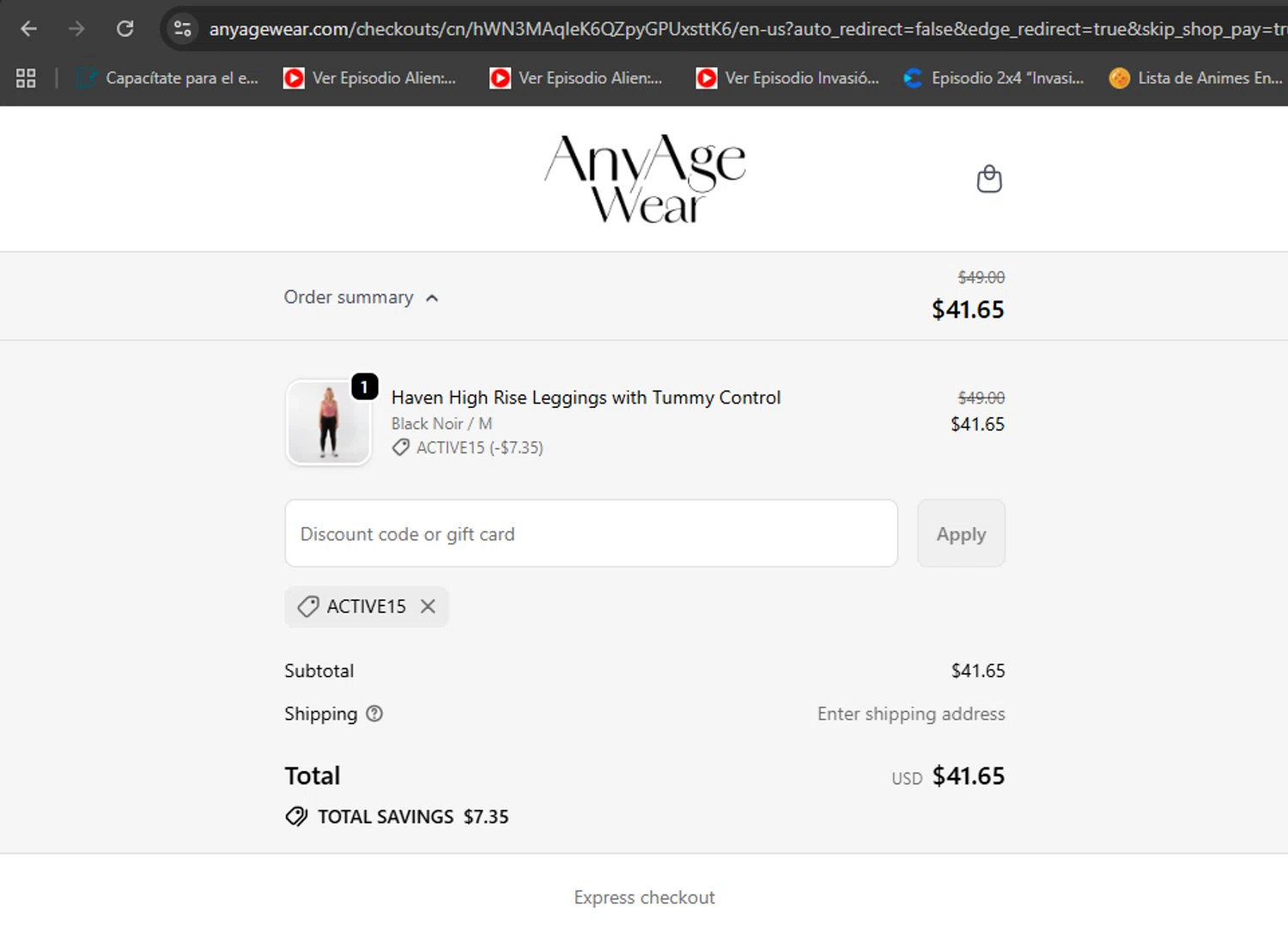This screenshot has width=1288, height=929.
Task: Click the Express checkout label
Action: point(645,897)
